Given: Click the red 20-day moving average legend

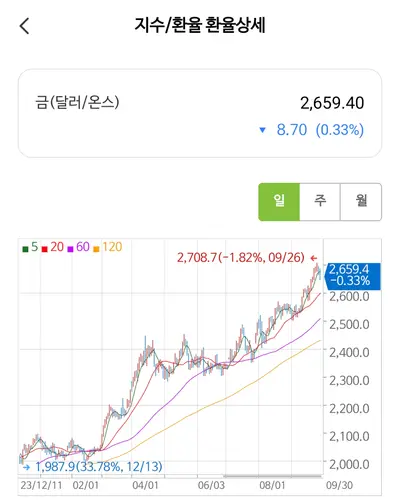Looking at the screenshot, I should (53, 247).
